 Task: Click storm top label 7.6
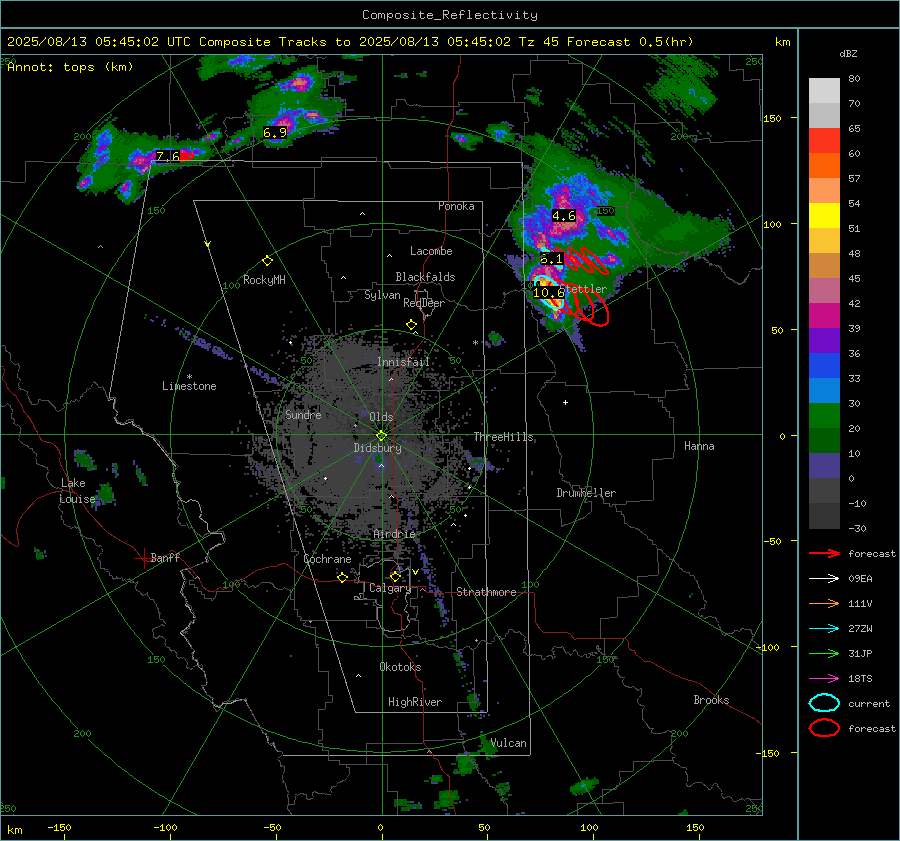tap(168, 156)
